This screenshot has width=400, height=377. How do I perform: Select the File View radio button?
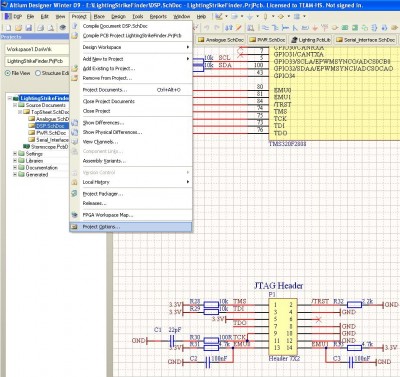click(7, 73)
